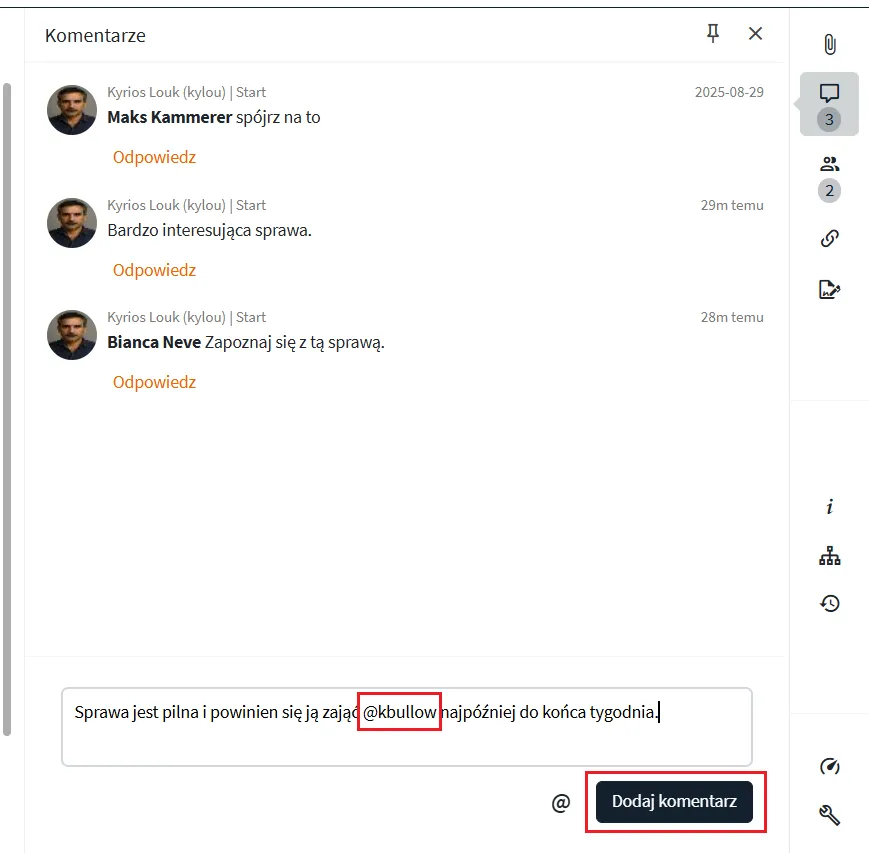869x853 pixels.
Task: Open the wrench tools icon
Action: click(x=830, y=815)
